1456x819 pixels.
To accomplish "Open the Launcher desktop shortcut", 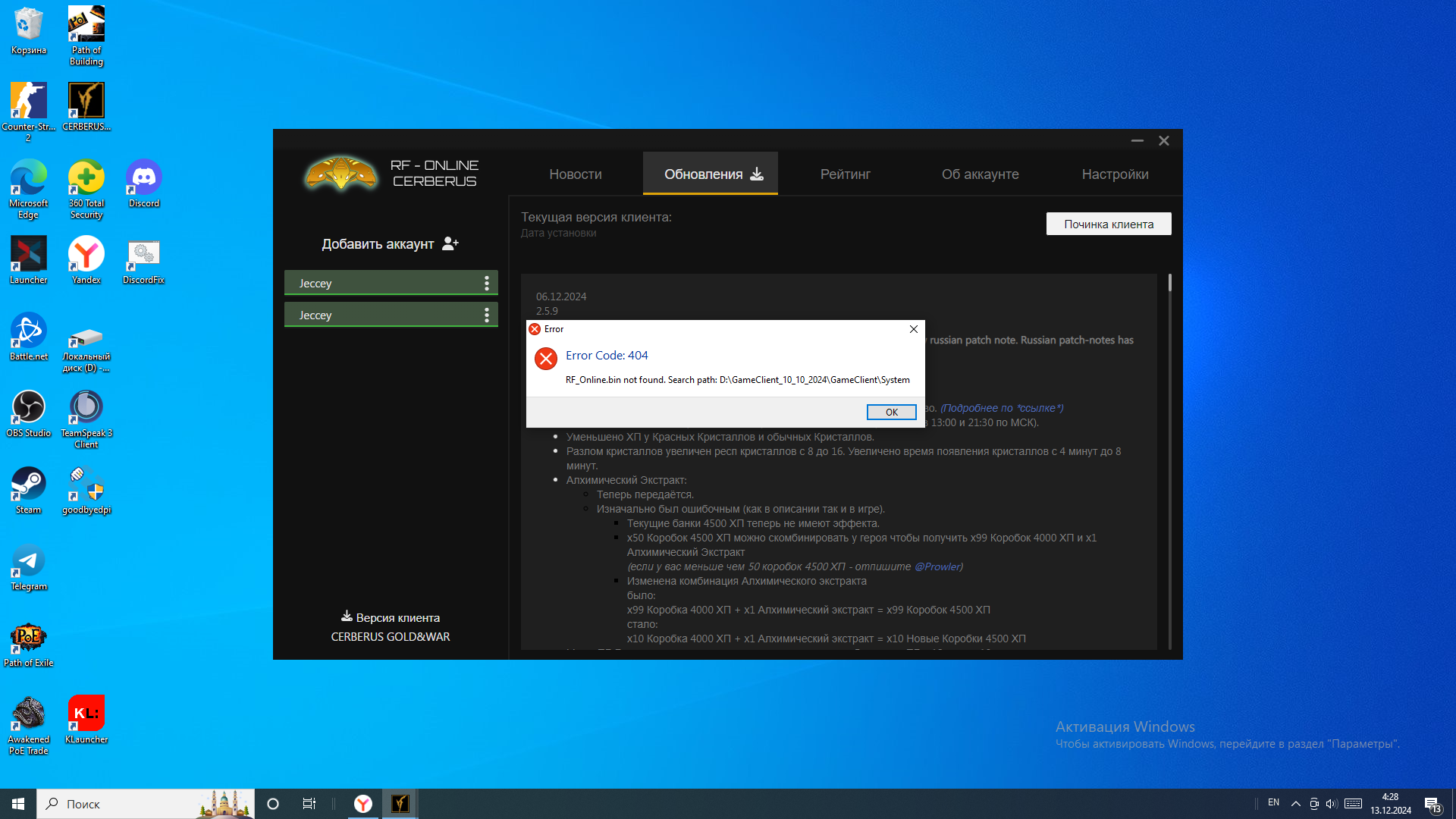I will [x=29, y=260].
